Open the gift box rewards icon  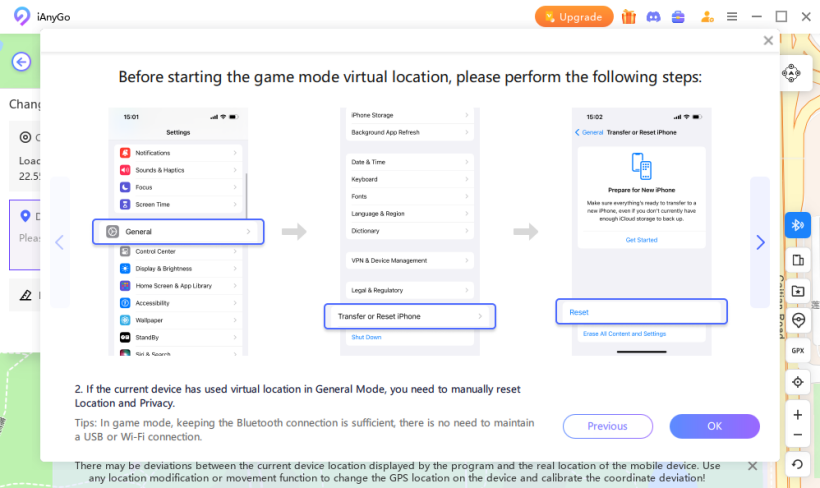tap(629, 17)
